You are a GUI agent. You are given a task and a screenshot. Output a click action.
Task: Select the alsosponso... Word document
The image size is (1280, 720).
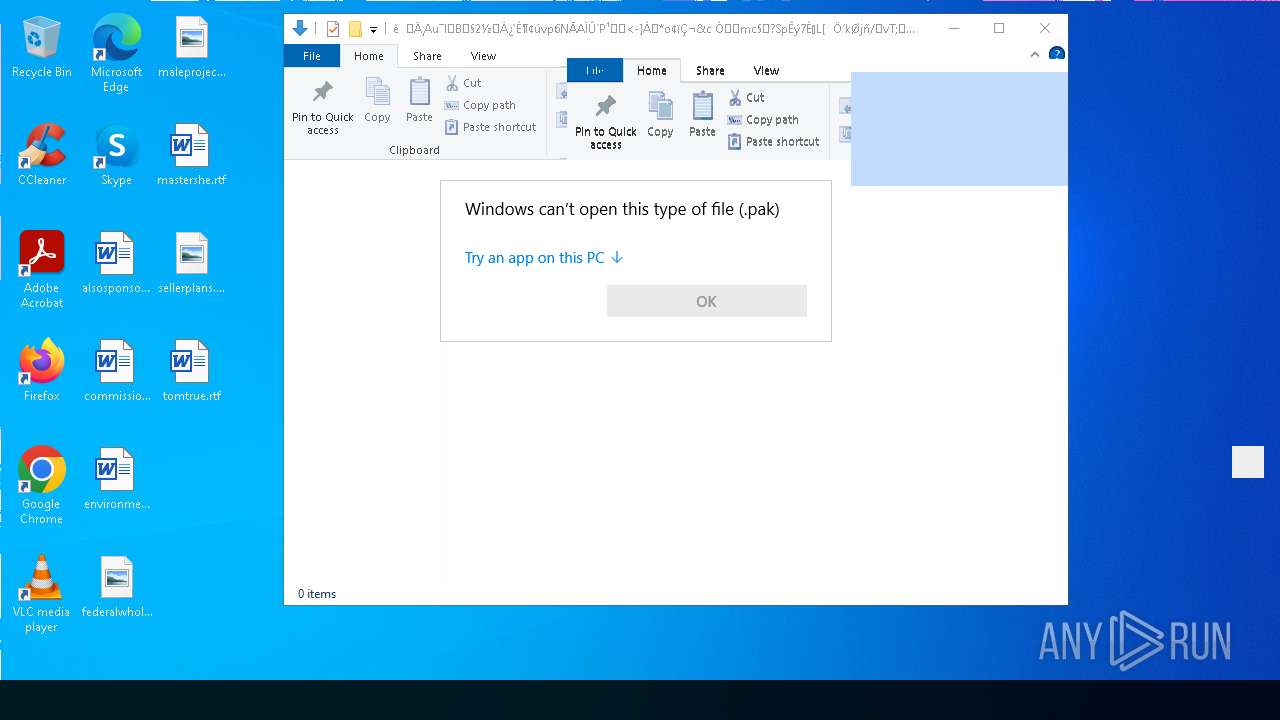[x=116, y=263]
